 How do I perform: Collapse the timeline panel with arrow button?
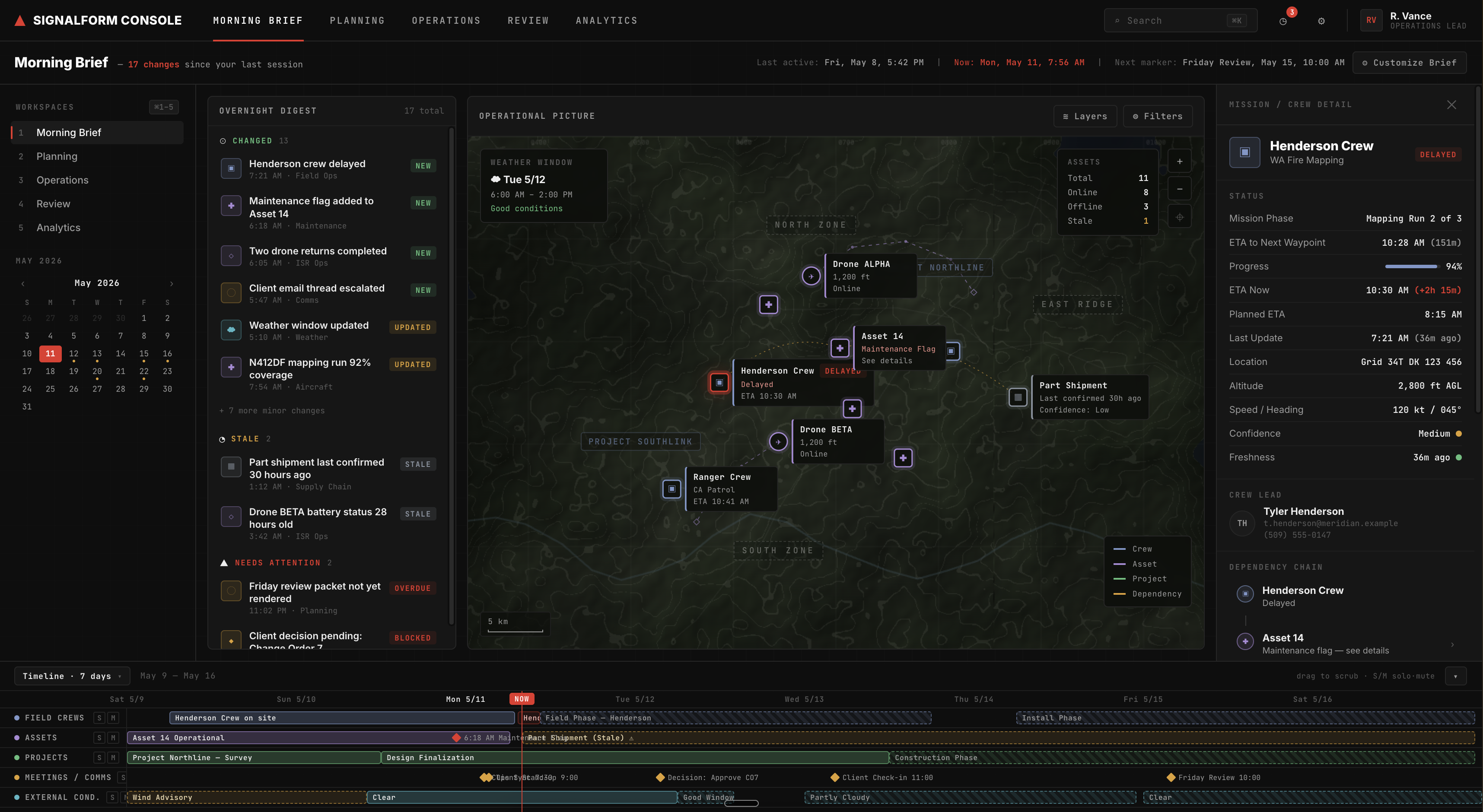coord(1455,676)
